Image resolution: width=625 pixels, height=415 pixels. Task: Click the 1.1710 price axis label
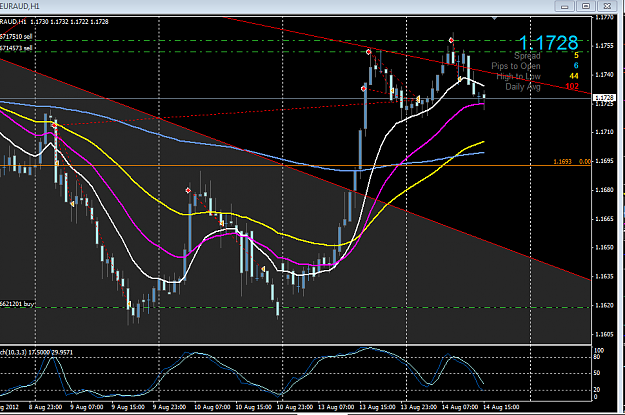(604, 132)
